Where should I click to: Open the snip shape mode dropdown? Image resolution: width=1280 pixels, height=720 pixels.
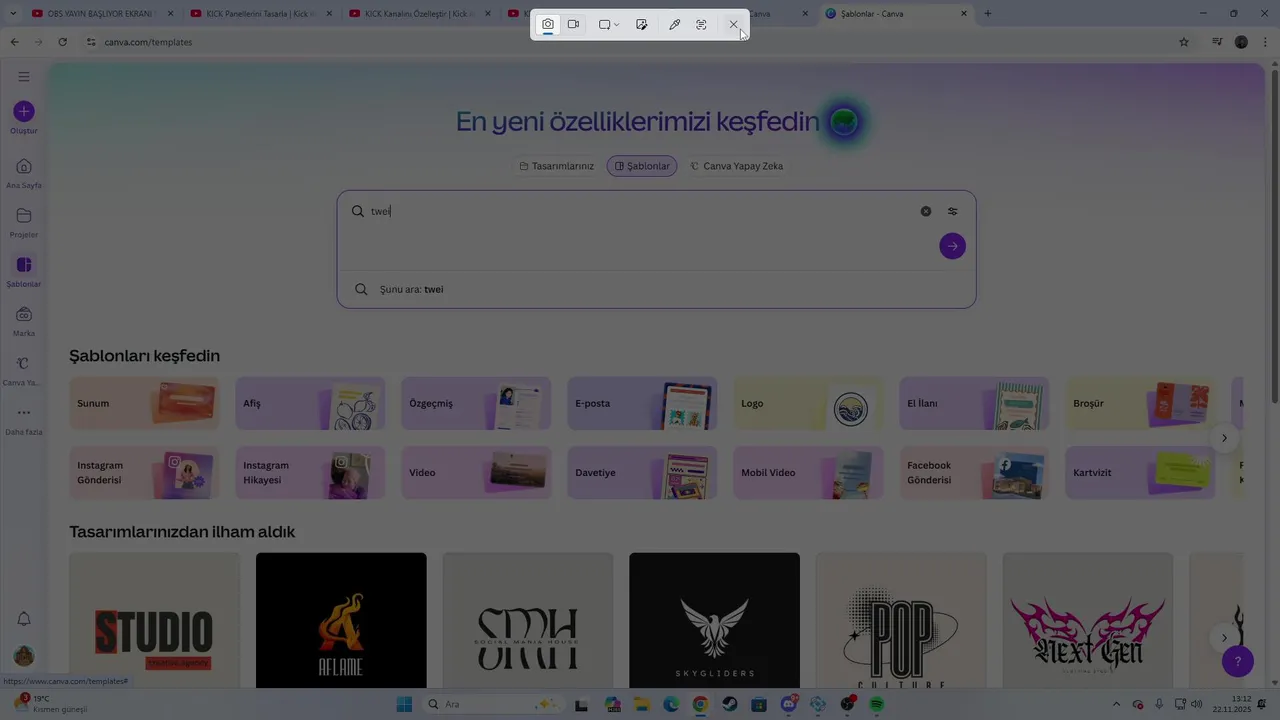point(609,24)
